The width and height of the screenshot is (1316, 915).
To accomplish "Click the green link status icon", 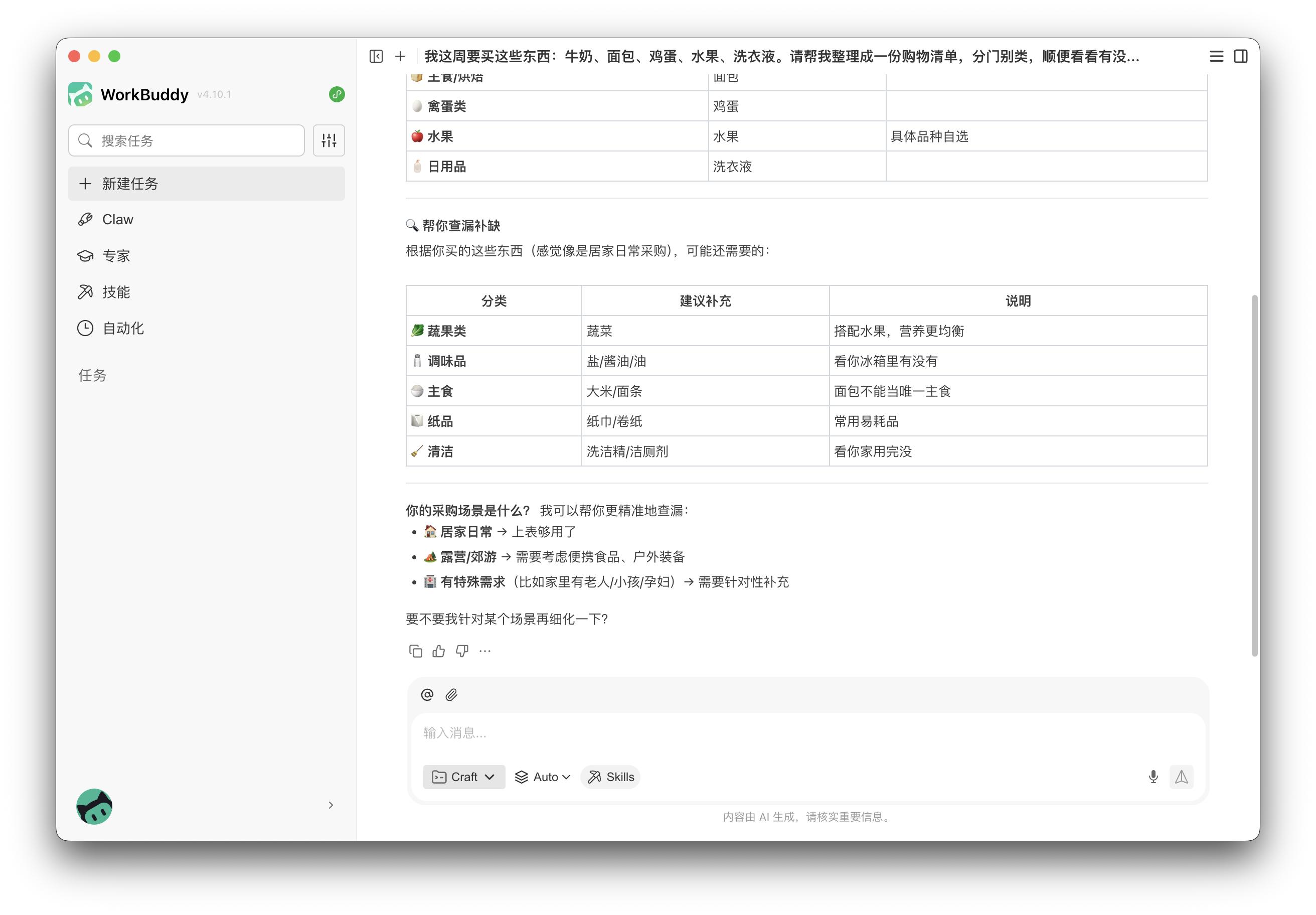I will coord(337,95).
